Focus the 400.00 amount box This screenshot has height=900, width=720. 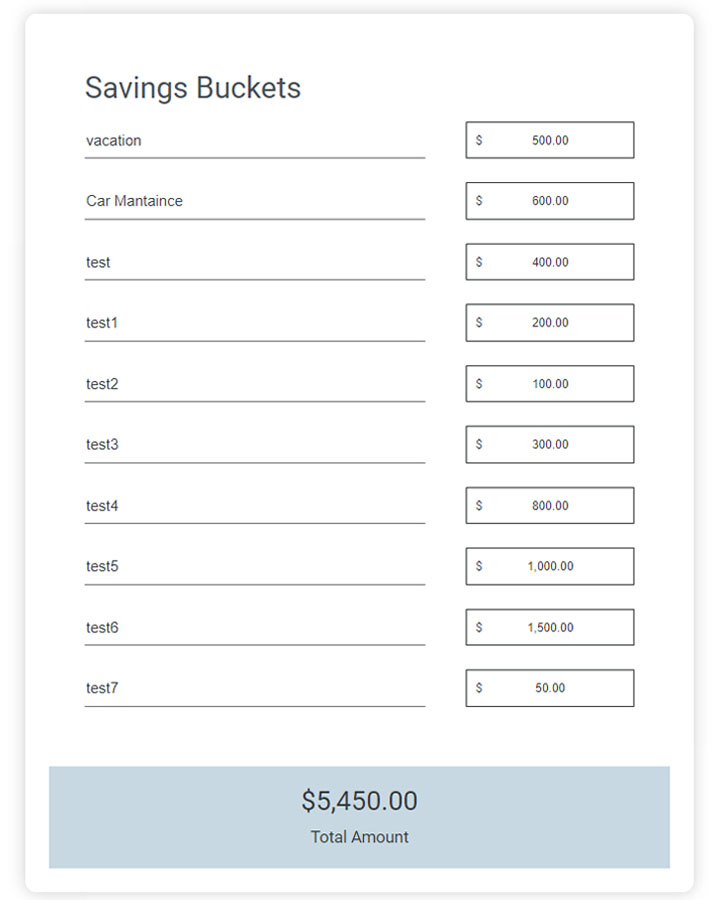pos(550,262)
